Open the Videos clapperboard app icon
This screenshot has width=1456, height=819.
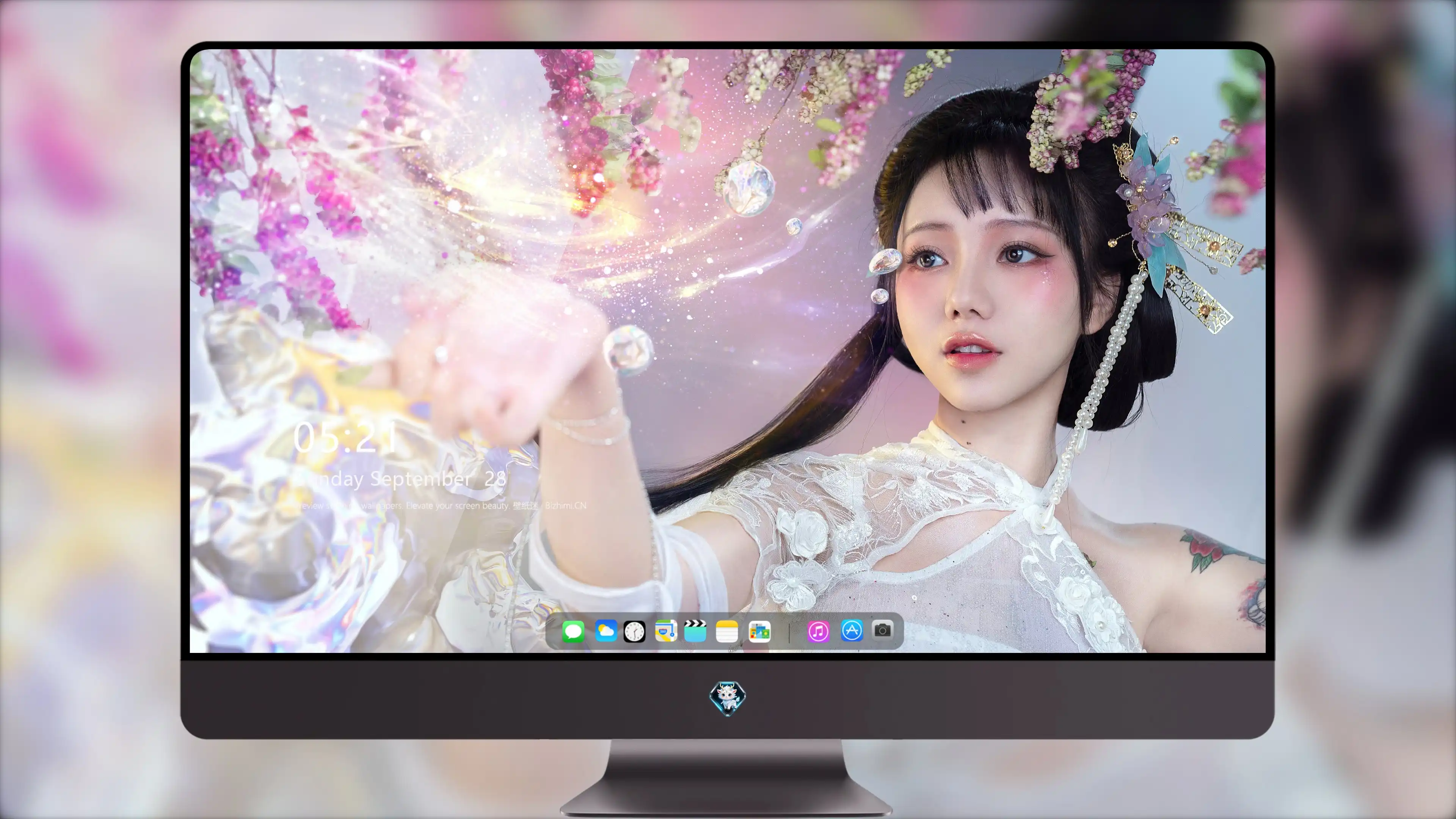click(695, 631)
